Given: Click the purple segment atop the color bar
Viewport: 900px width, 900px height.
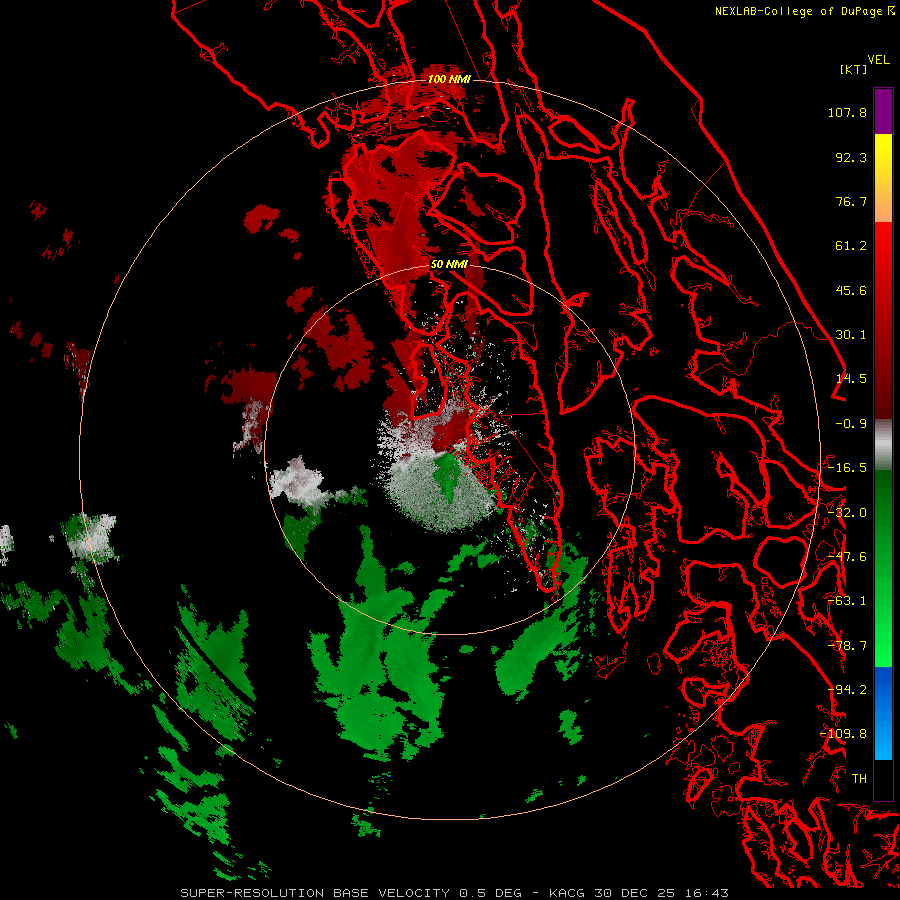Looking at the screenshot, I should [x=883, y=111].
